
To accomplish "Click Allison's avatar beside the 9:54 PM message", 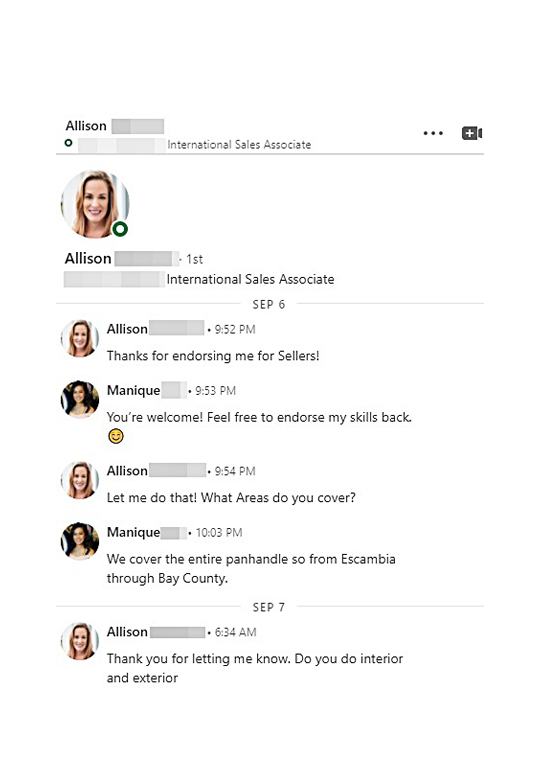I will click(x=79, y=480).
